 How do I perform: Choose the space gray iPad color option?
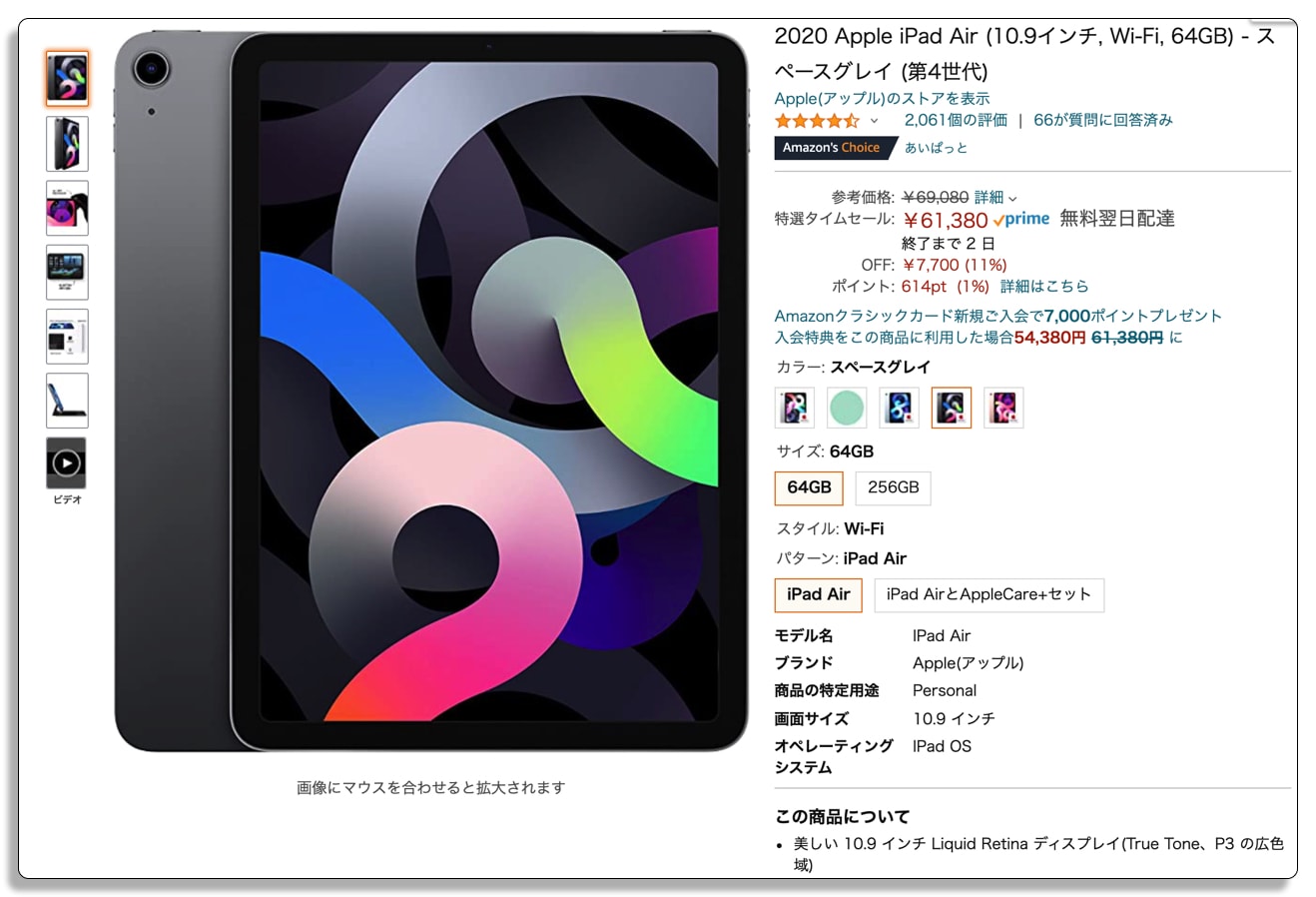click(x=952, y=408)
